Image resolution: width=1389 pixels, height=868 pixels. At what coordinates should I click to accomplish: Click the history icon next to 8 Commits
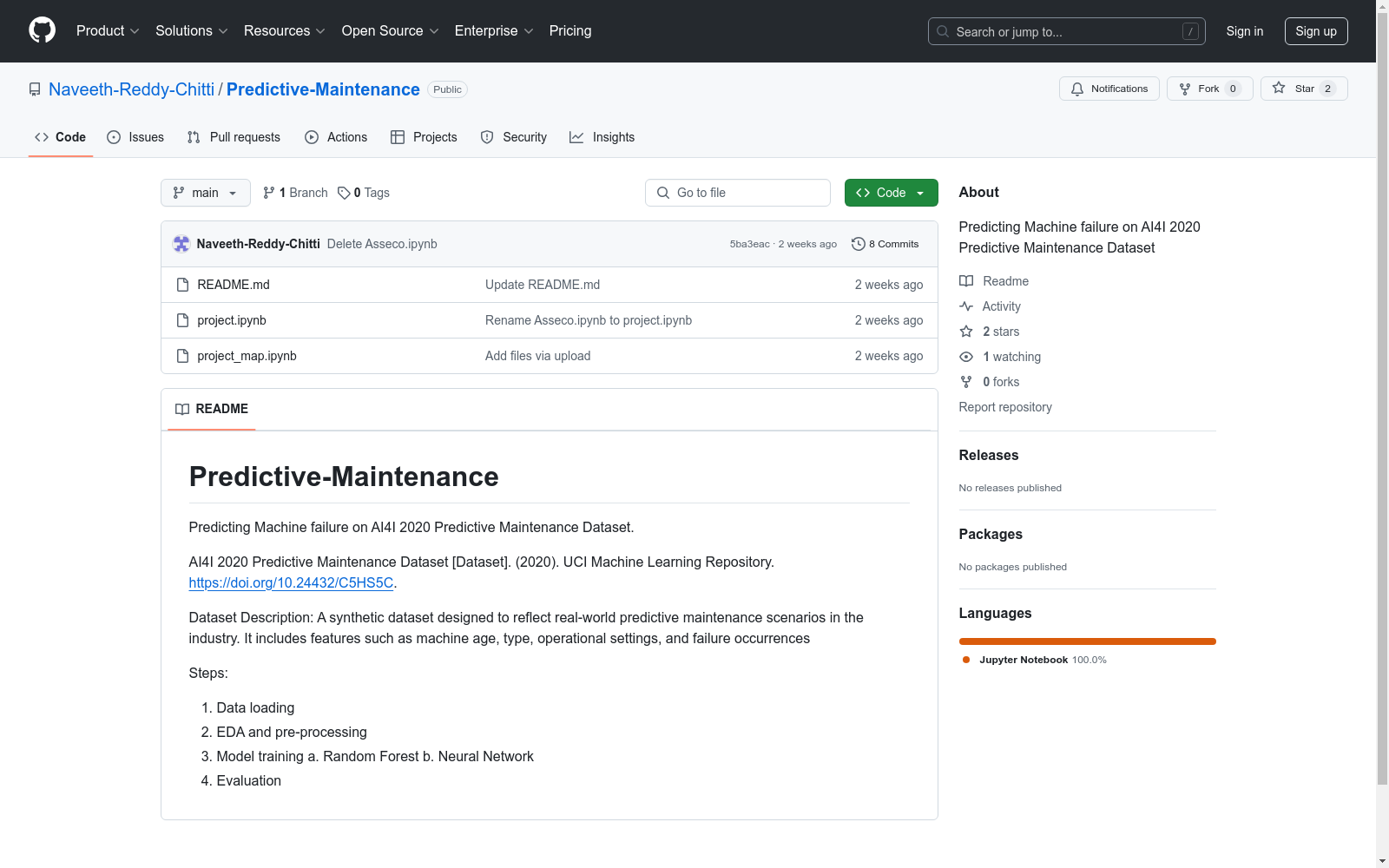click(859, 244)
